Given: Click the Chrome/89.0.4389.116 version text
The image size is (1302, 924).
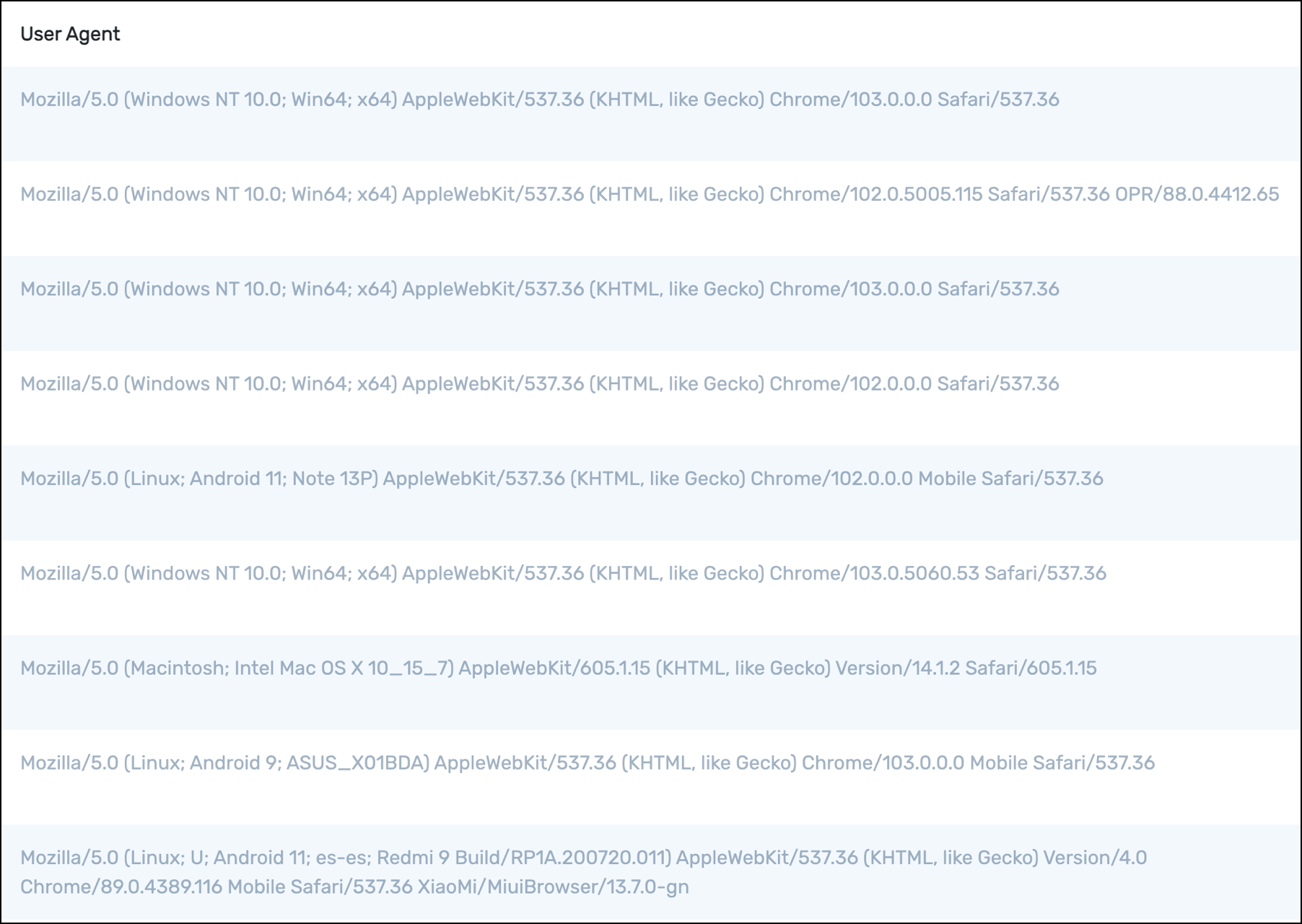Looking at the screenshot, I should (x=121, y=886).
